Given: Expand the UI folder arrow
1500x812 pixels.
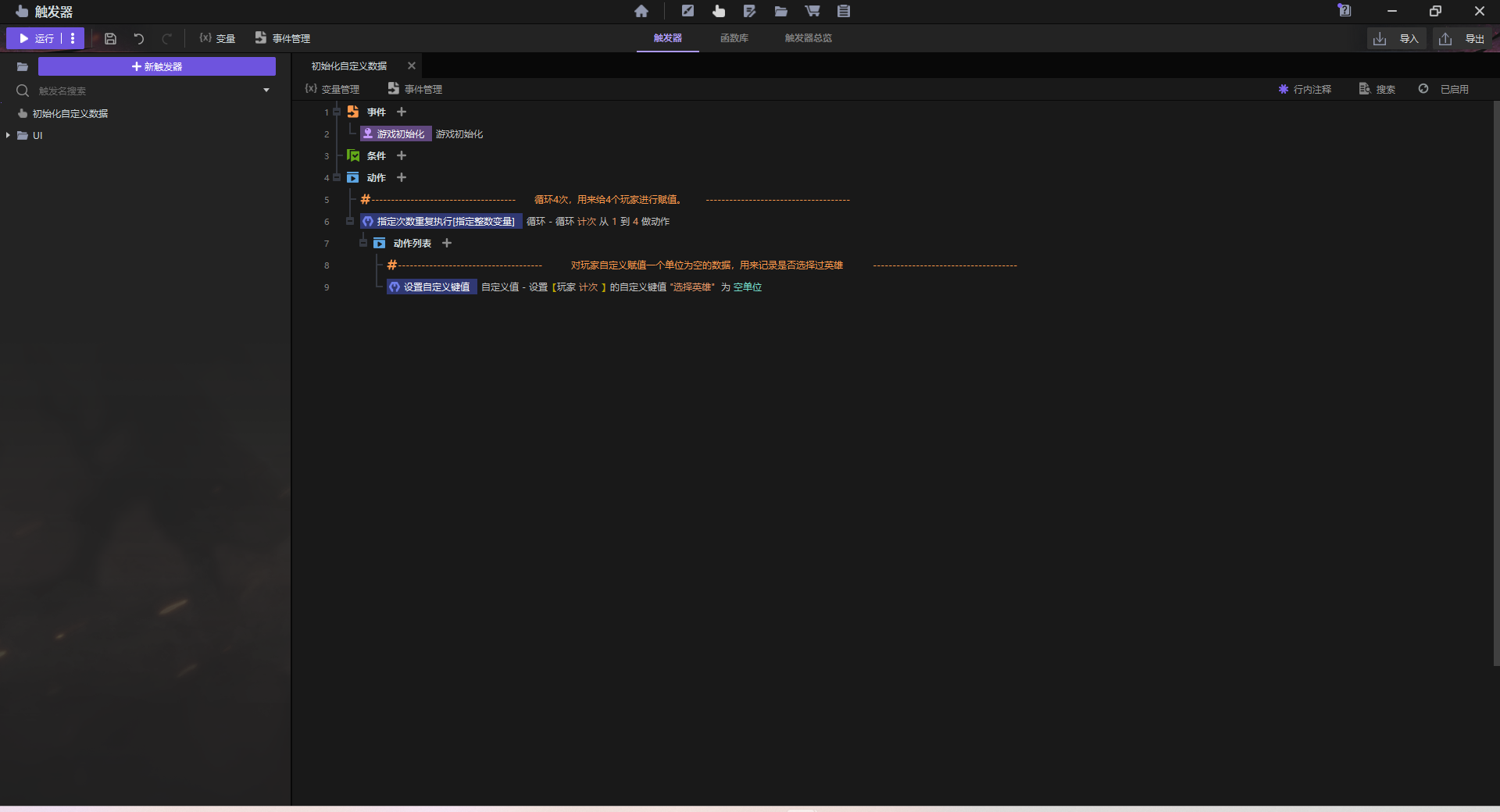Looking at the screenshot, I should click(8, 135).
